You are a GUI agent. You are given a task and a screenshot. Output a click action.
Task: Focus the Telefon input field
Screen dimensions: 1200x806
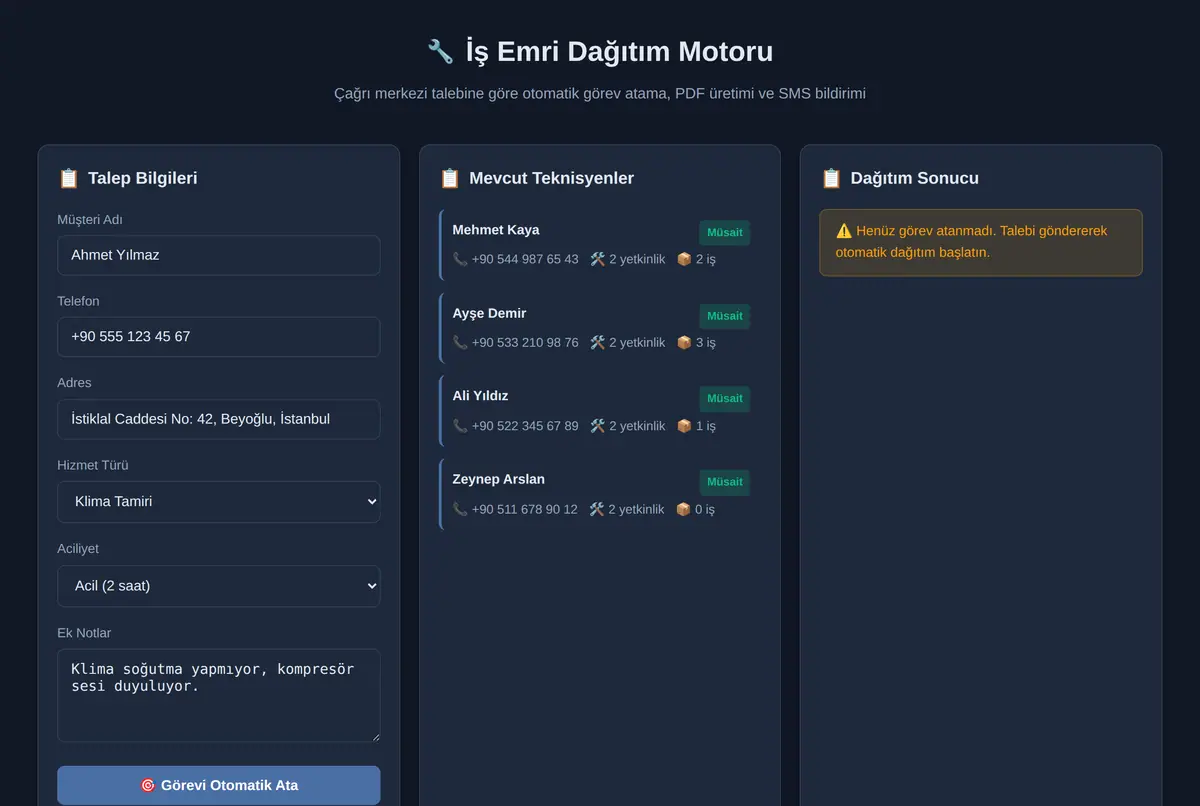click(219, 337)
